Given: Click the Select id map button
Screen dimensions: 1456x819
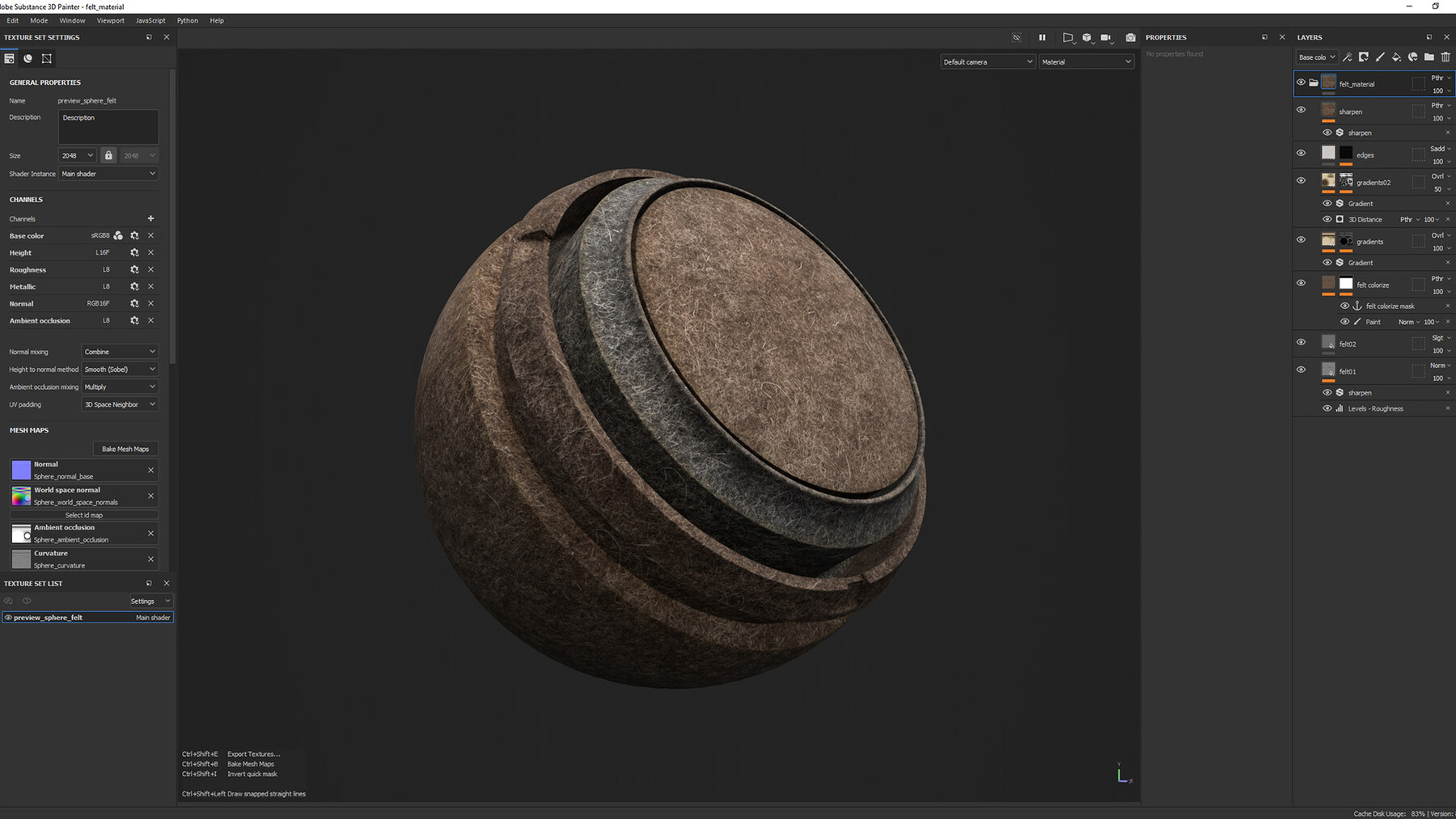Looking at the screenshot, I should (84, 515).
